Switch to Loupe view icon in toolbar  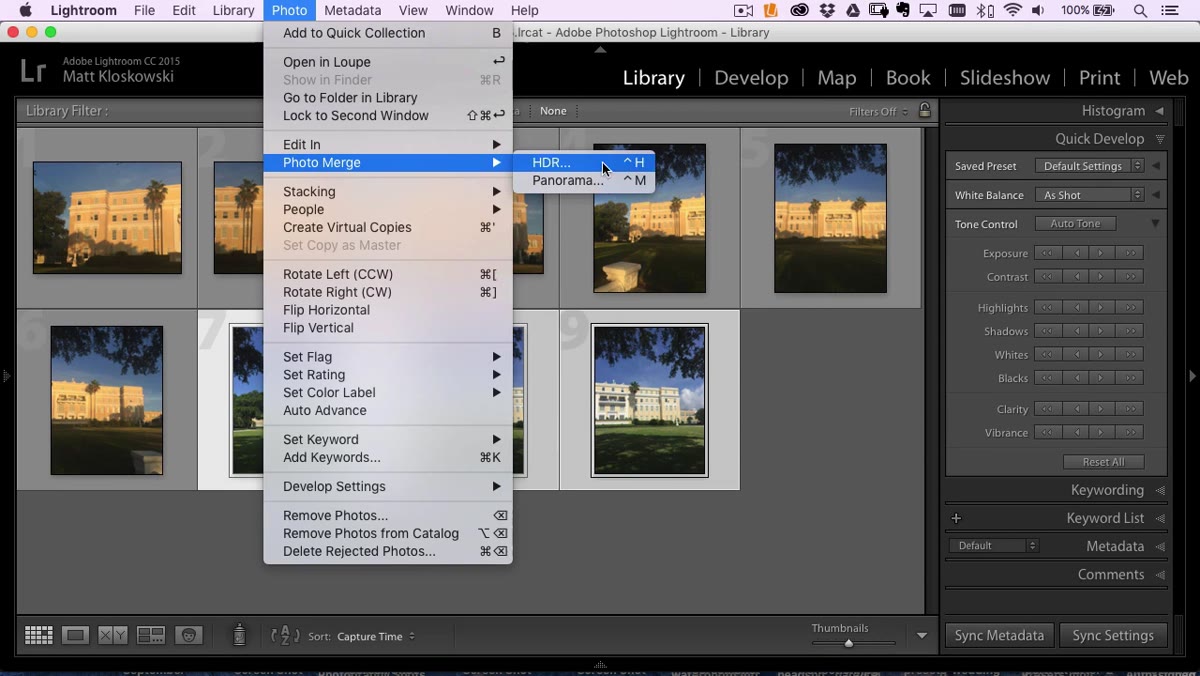75,635
